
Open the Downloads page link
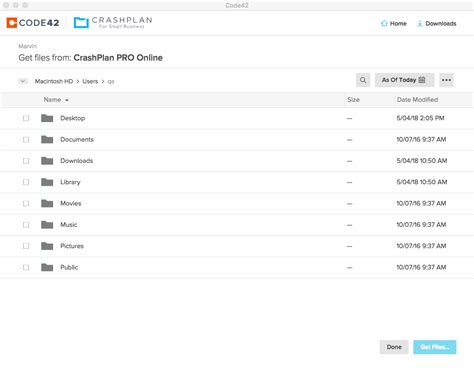point(437,23)
